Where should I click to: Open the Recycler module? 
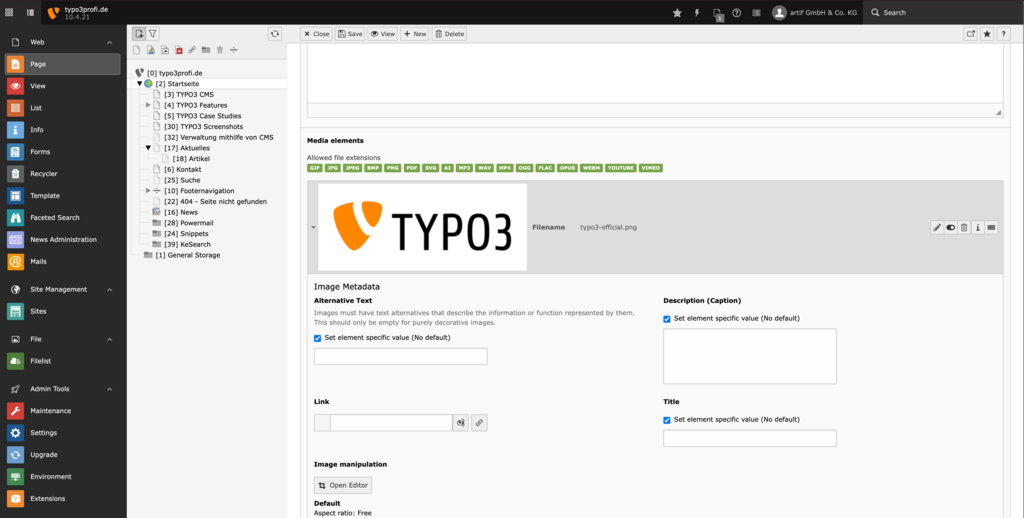point(63,174)
